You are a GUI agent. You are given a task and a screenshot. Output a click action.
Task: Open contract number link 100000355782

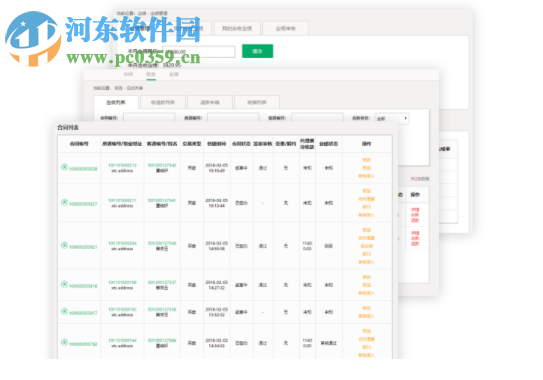(x=83, y=344)
